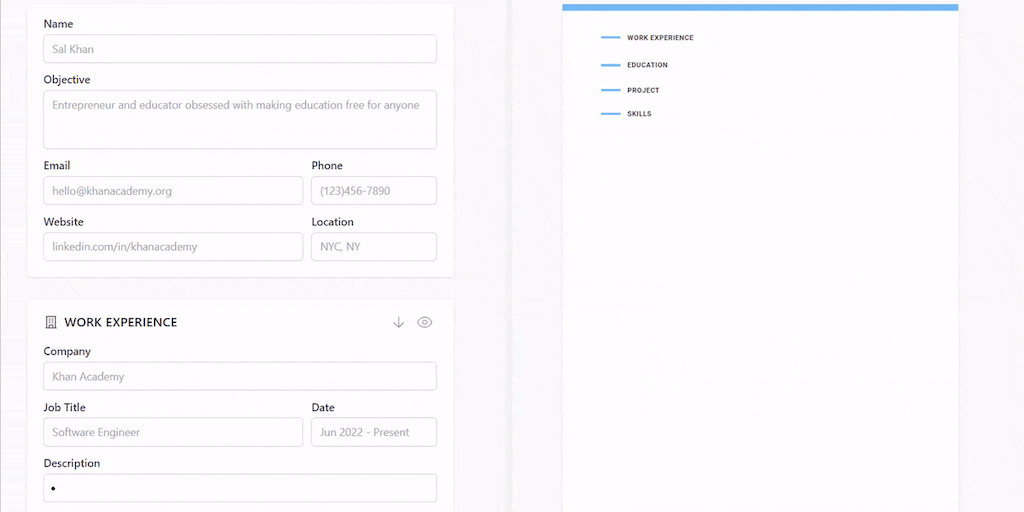Move Work Experience section down with arrow
Viewport: 1024px width, 512px height.
tap(398, 322)
